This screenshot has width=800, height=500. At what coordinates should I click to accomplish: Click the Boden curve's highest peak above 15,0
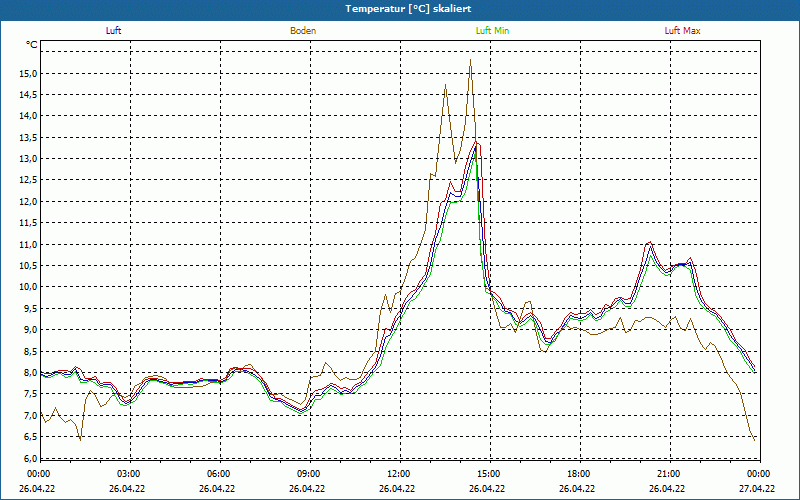470,60
